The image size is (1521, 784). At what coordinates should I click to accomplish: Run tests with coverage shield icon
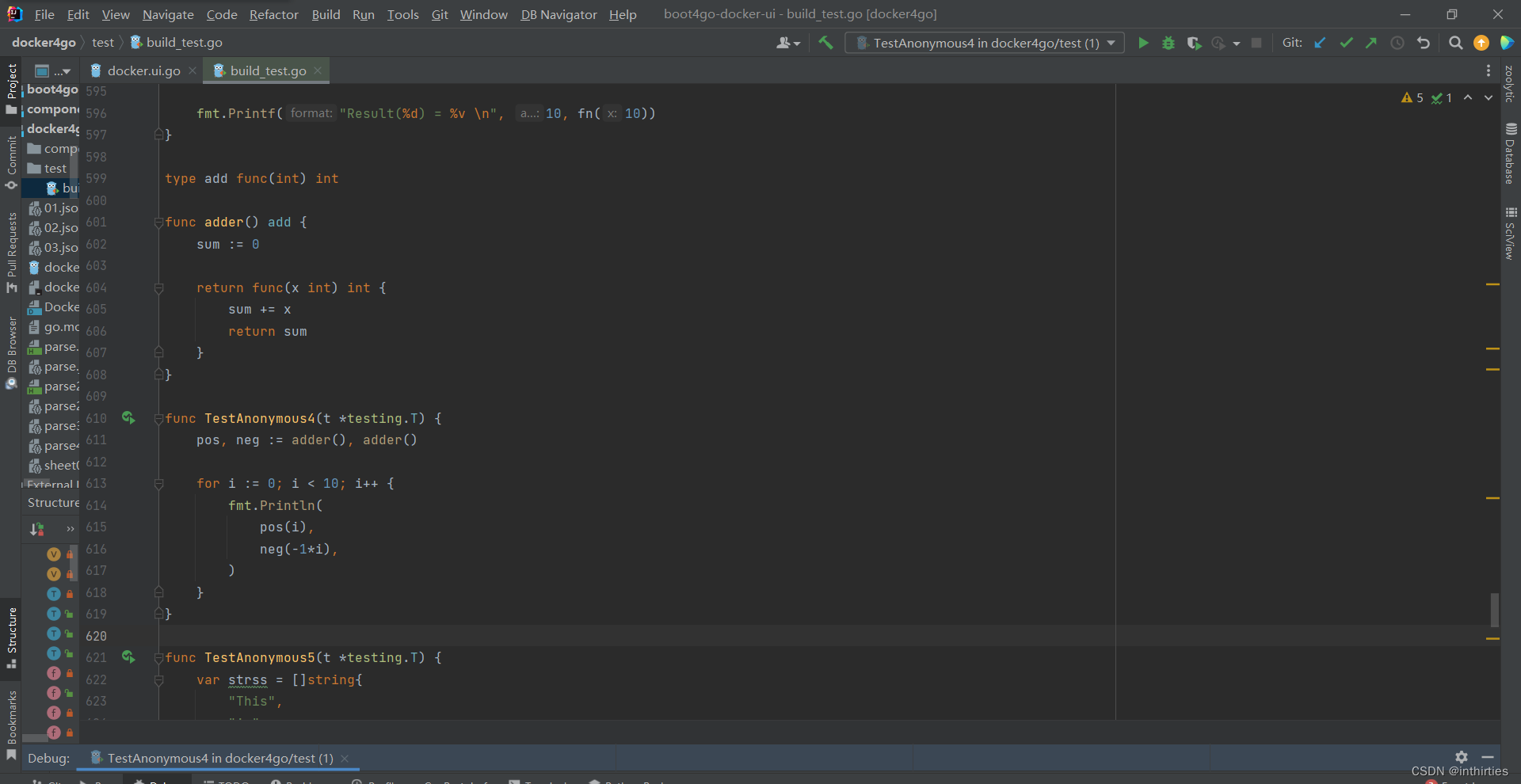pyautogui.click(x=1195, y=43)
